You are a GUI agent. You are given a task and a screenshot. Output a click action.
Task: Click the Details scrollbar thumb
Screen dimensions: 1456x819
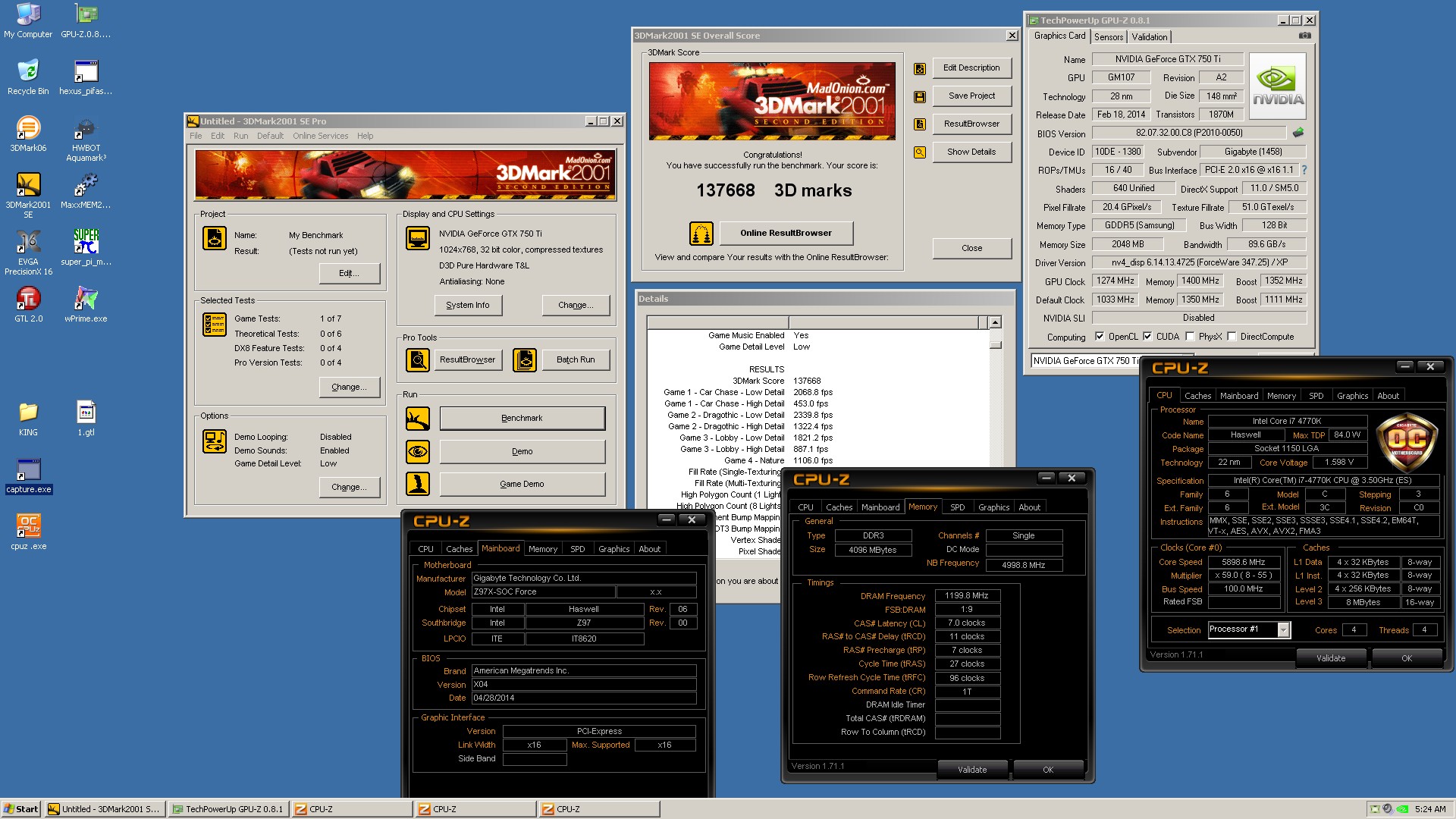[x=996, y=344]
